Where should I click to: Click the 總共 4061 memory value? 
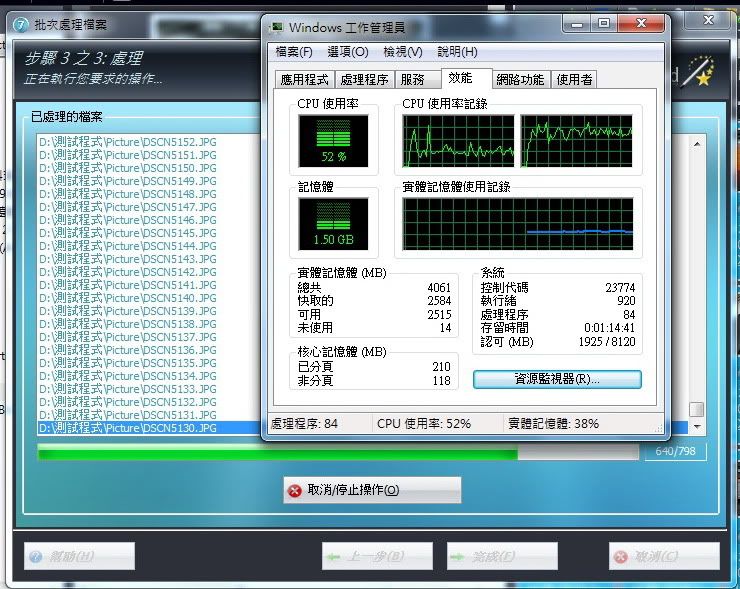tap(439, 287)
